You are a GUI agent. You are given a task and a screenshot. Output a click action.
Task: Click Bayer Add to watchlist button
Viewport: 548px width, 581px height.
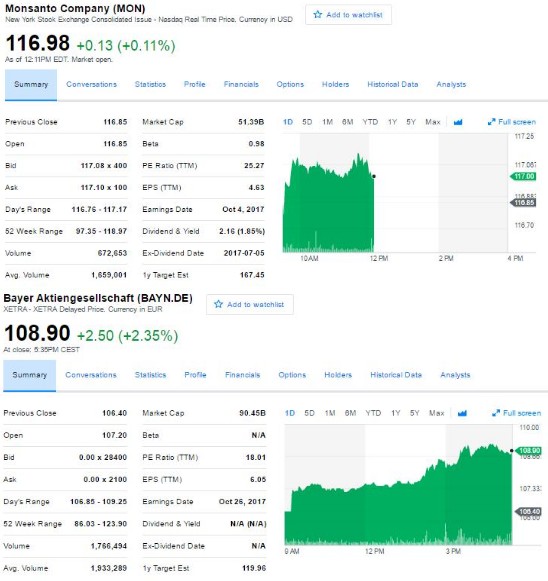pyautogui.click(x=250, y=305)
